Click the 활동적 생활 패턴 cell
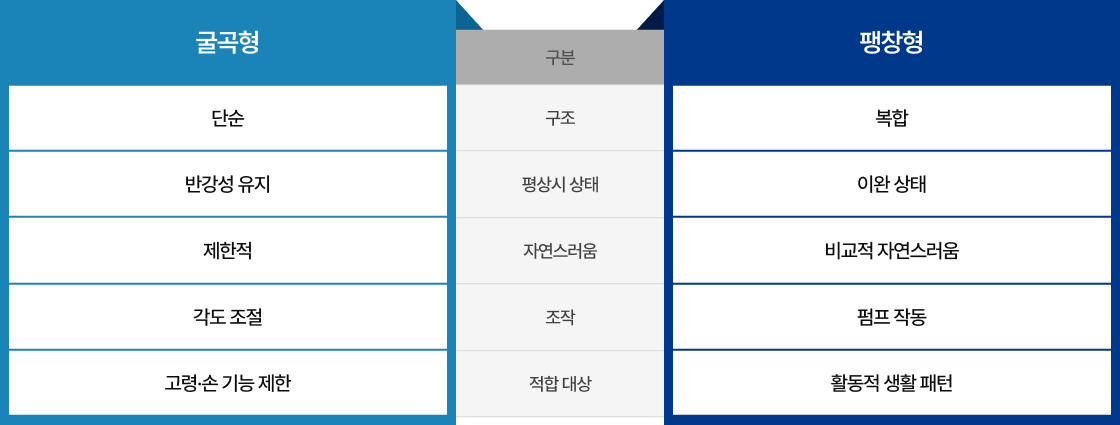This screenshot has width=1120, height=425. coord(891,383)
